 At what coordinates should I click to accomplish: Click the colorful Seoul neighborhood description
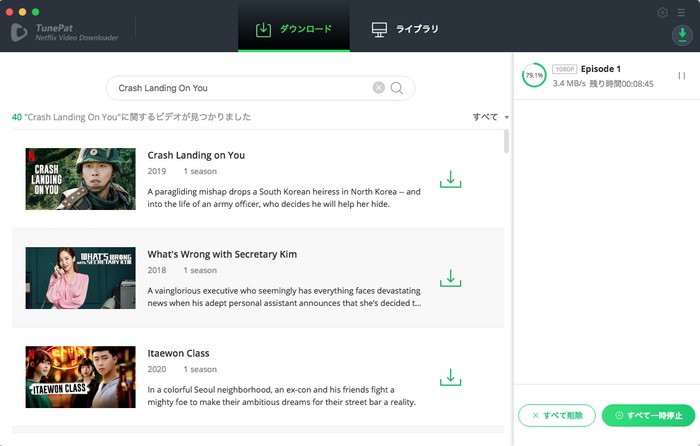click(282, 396)
